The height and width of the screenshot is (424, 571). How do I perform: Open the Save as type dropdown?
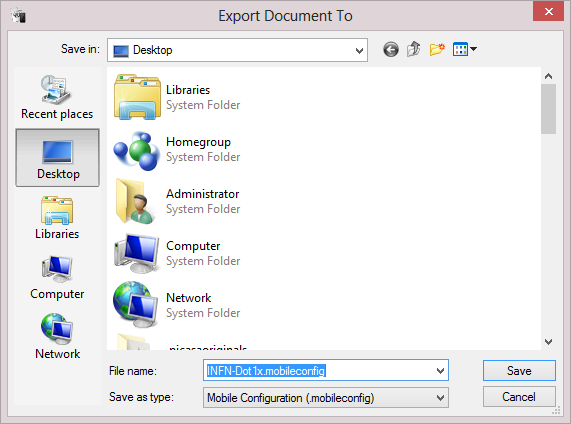pos(326,397)
